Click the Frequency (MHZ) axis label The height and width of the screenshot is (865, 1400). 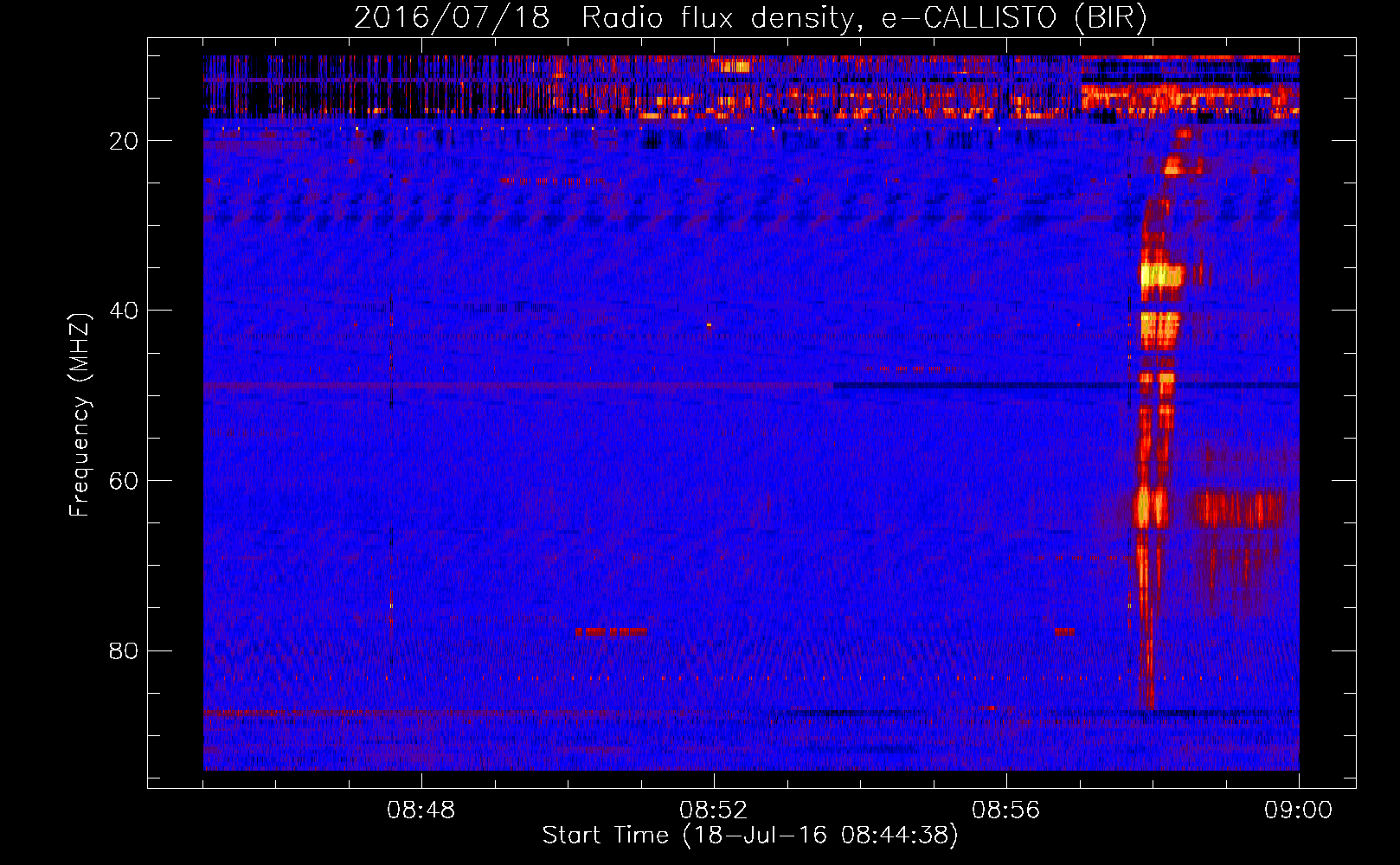pos(79,415)
